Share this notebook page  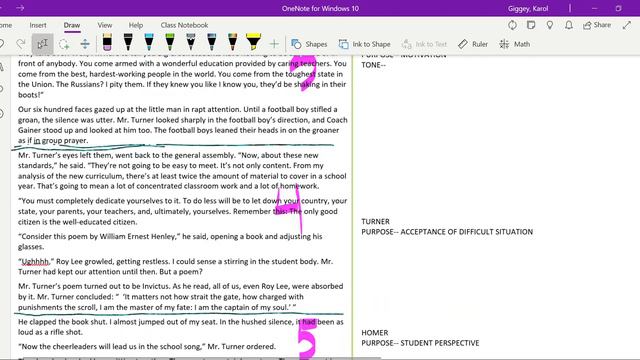[597, 25]
